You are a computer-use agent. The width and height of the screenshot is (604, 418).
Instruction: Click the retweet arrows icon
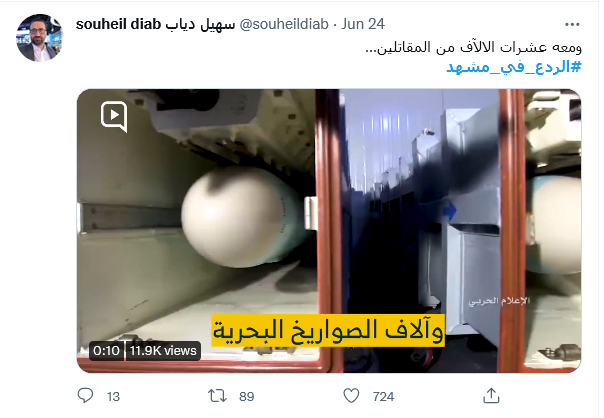tap(217, 396)
